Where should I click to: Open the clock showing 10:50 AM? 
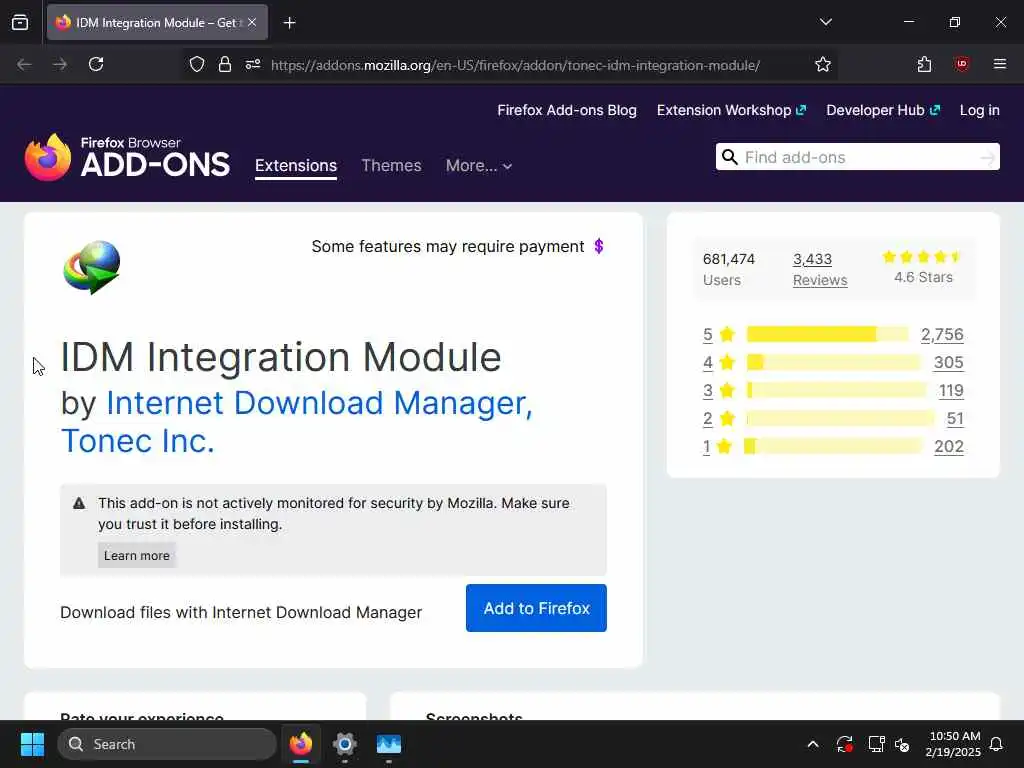click(x=953, y=744)
